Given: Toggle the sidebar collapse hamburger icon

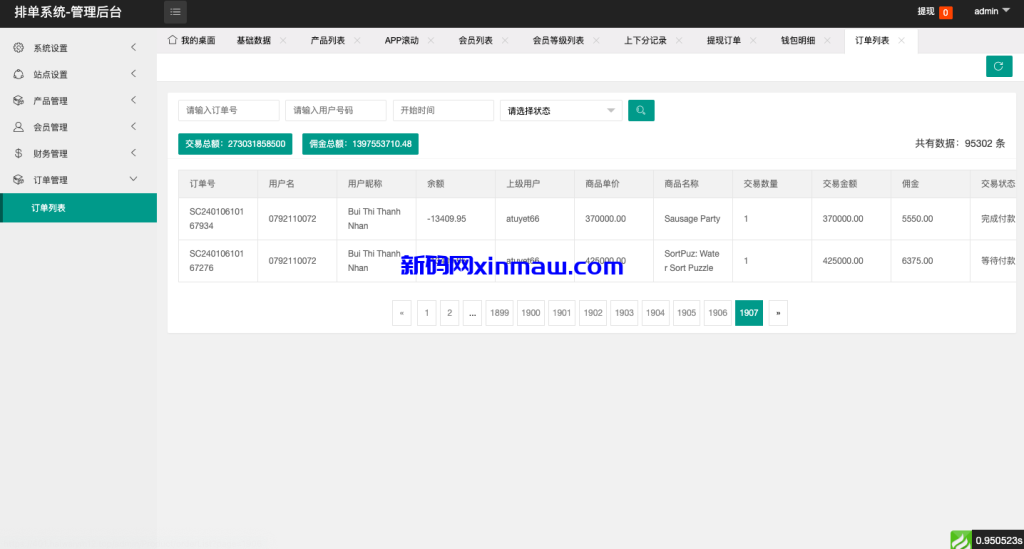Looking at the screenshot, I should coord(175,12).
